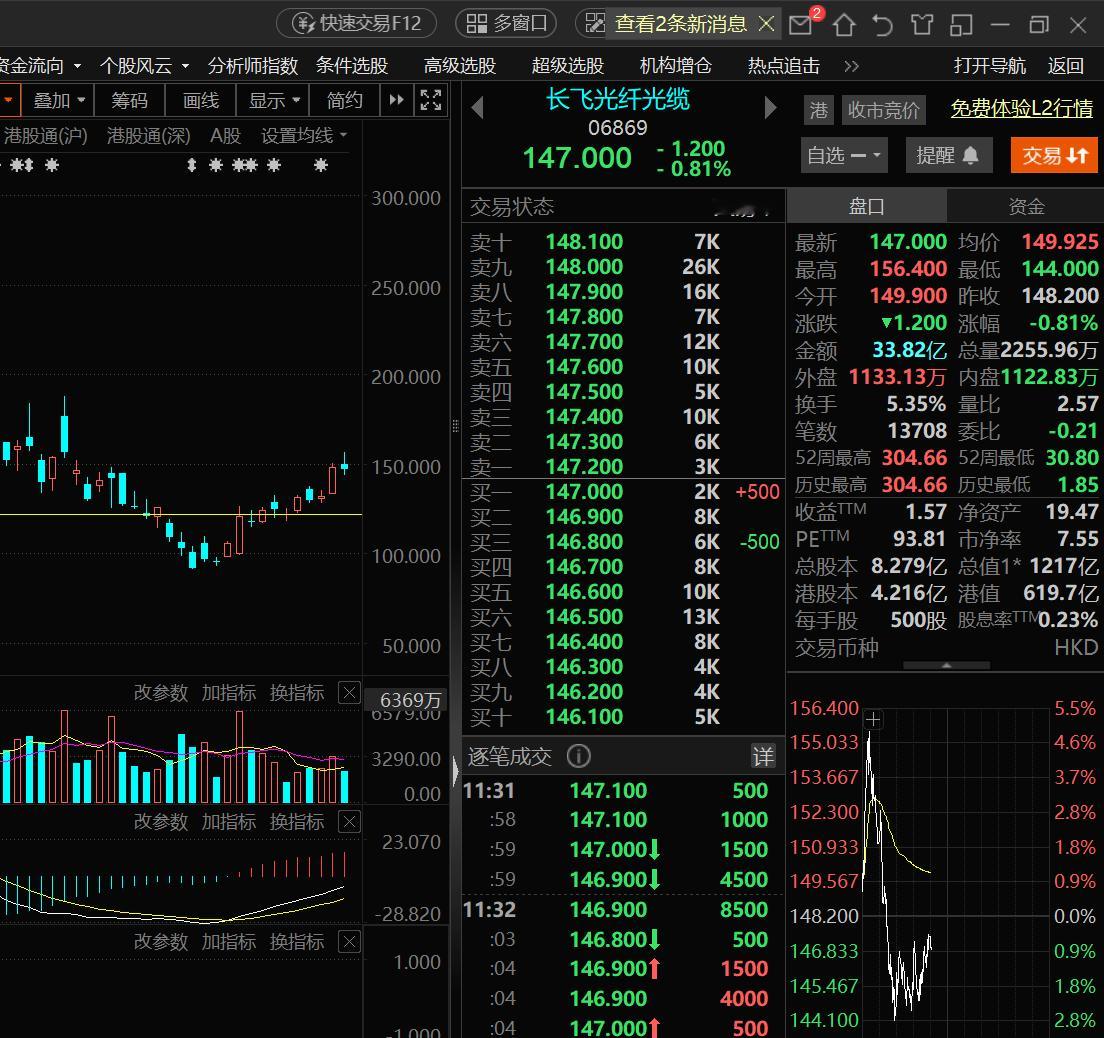Screen dimensions: 1104x1038
Task: Open the 机构增仓 menu
Action: (x=675, y=66)
